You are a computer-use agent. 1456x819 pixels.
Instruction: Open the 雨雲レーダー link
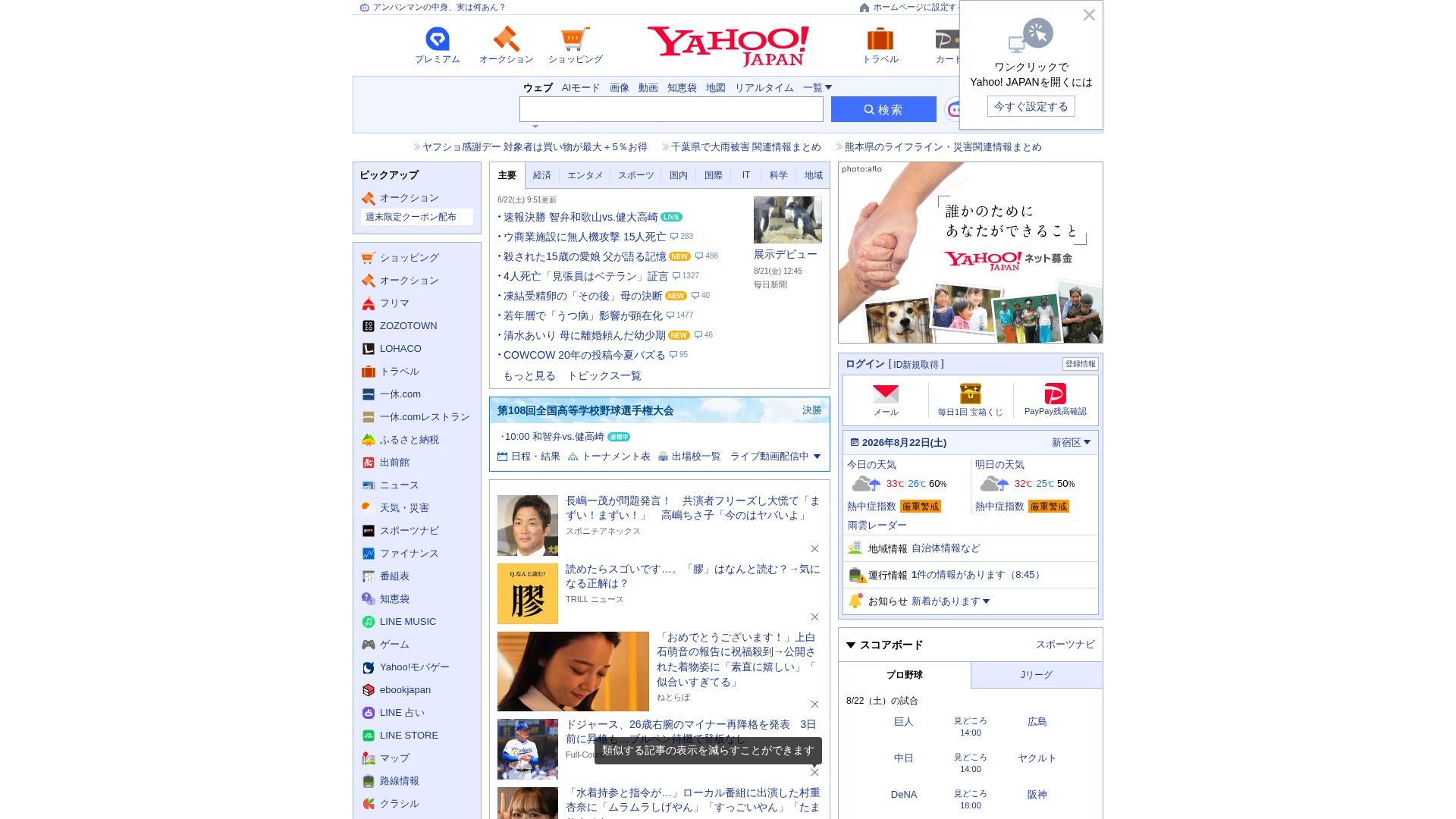877,526
